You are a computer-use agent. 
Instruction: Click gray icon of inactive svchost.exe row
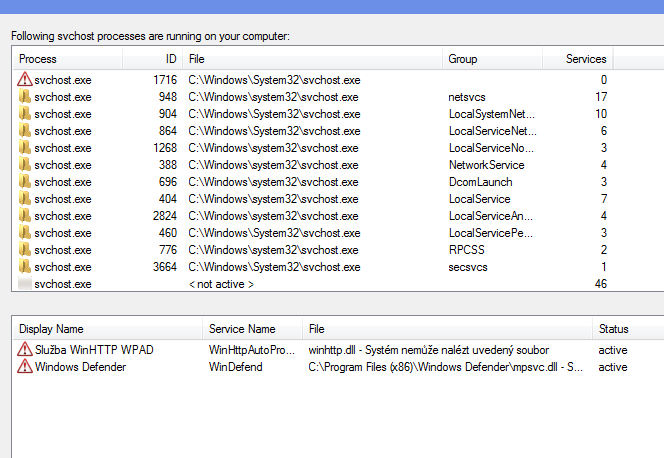24,284
